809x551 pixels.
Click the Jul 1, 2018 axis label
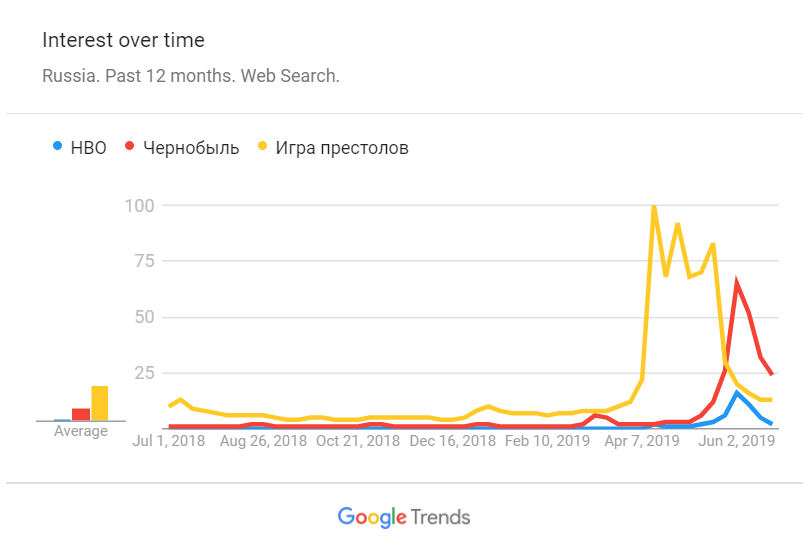tap(170, 440)
